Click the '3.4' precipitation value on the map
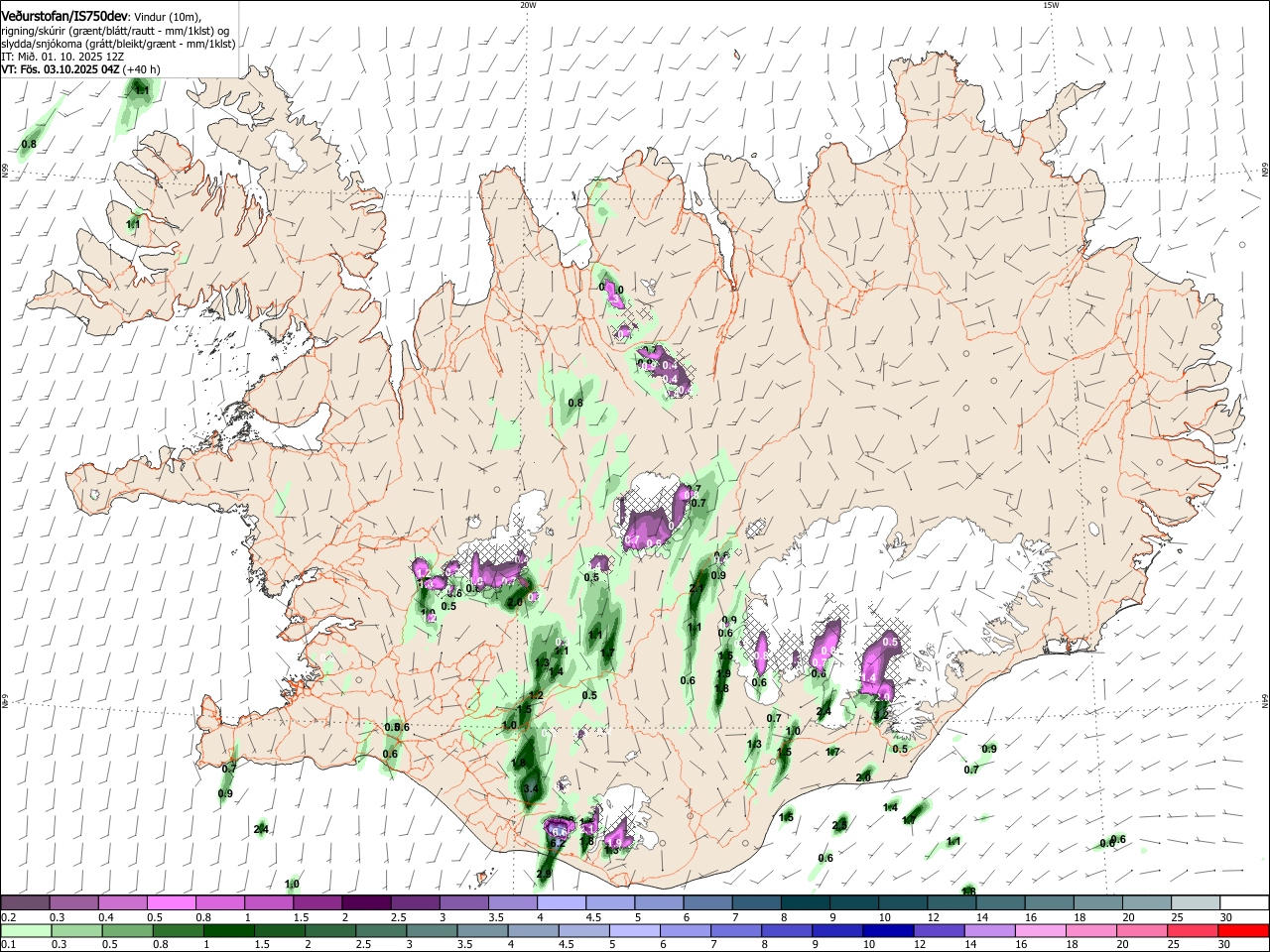The image size is (1270, 952). pyautogui.click(x=531, y=789)
